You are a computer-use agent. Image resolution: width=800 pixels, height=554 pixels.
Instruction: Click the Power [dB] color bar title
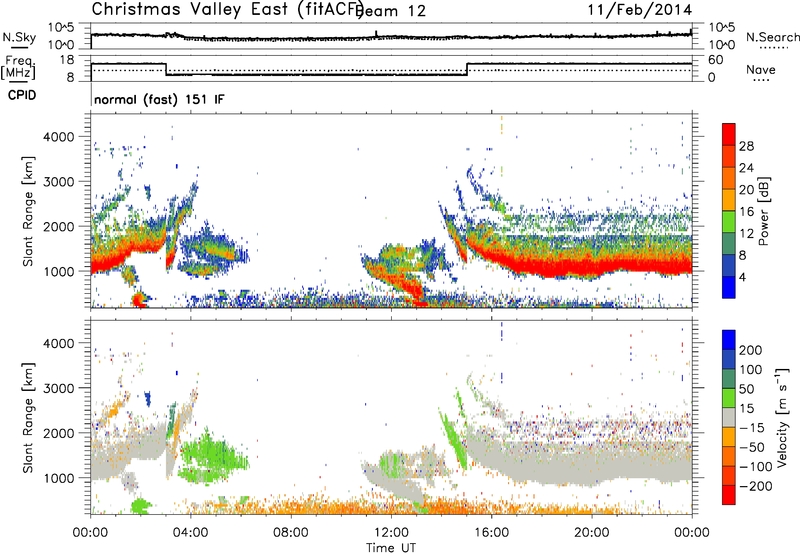(764, 211)
